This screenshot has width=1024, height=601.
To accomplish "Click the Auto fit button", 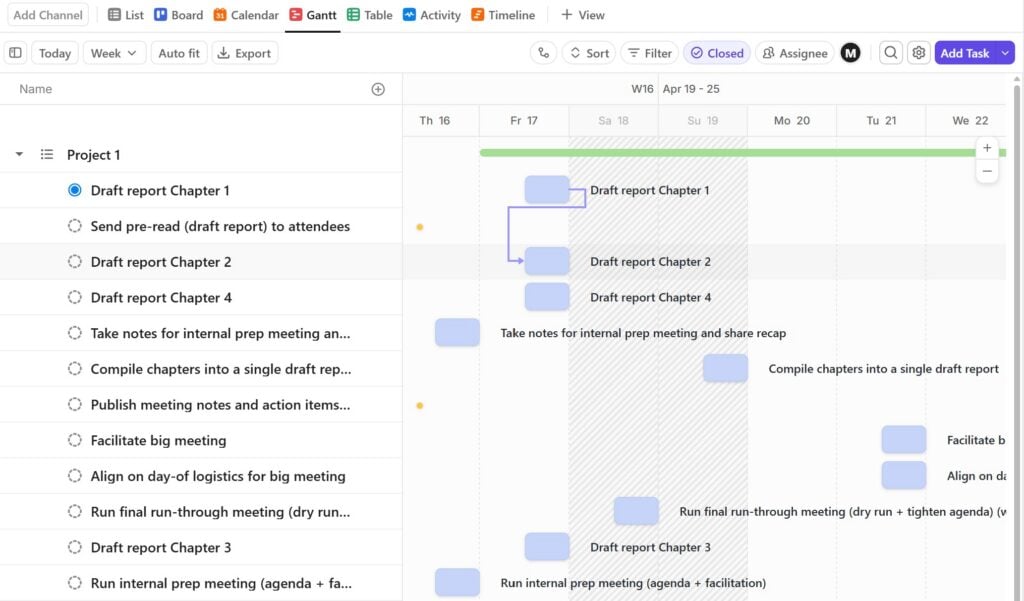I will coord(179,53).
